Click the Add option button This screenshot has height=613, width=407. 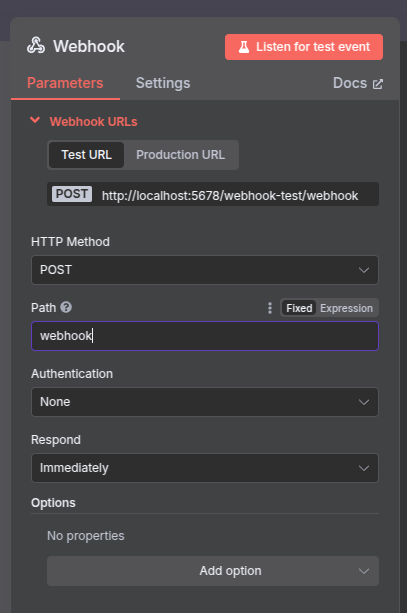(213, 571)
